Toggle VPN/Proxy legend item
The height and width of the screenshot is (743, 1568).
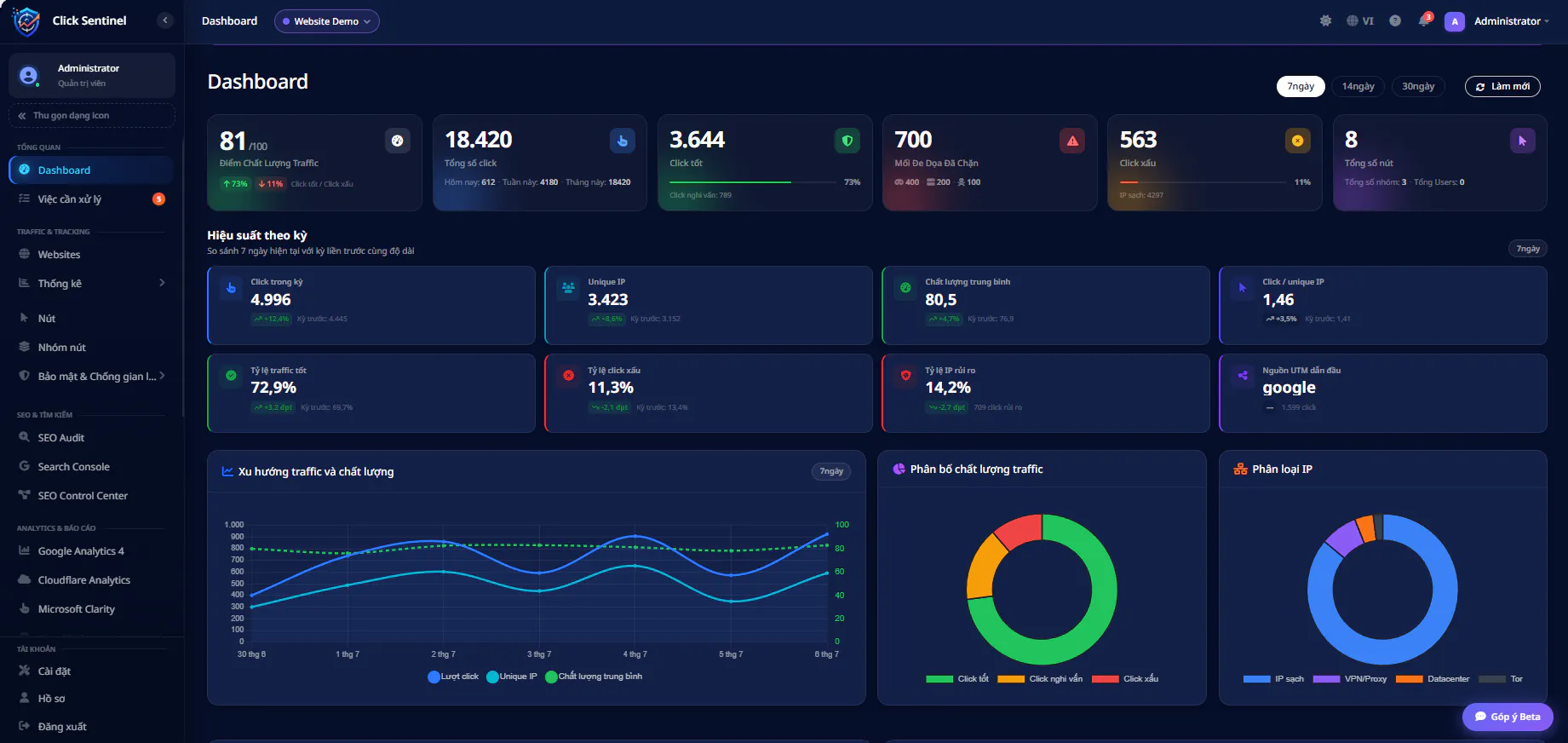[x=1350, y=679]
